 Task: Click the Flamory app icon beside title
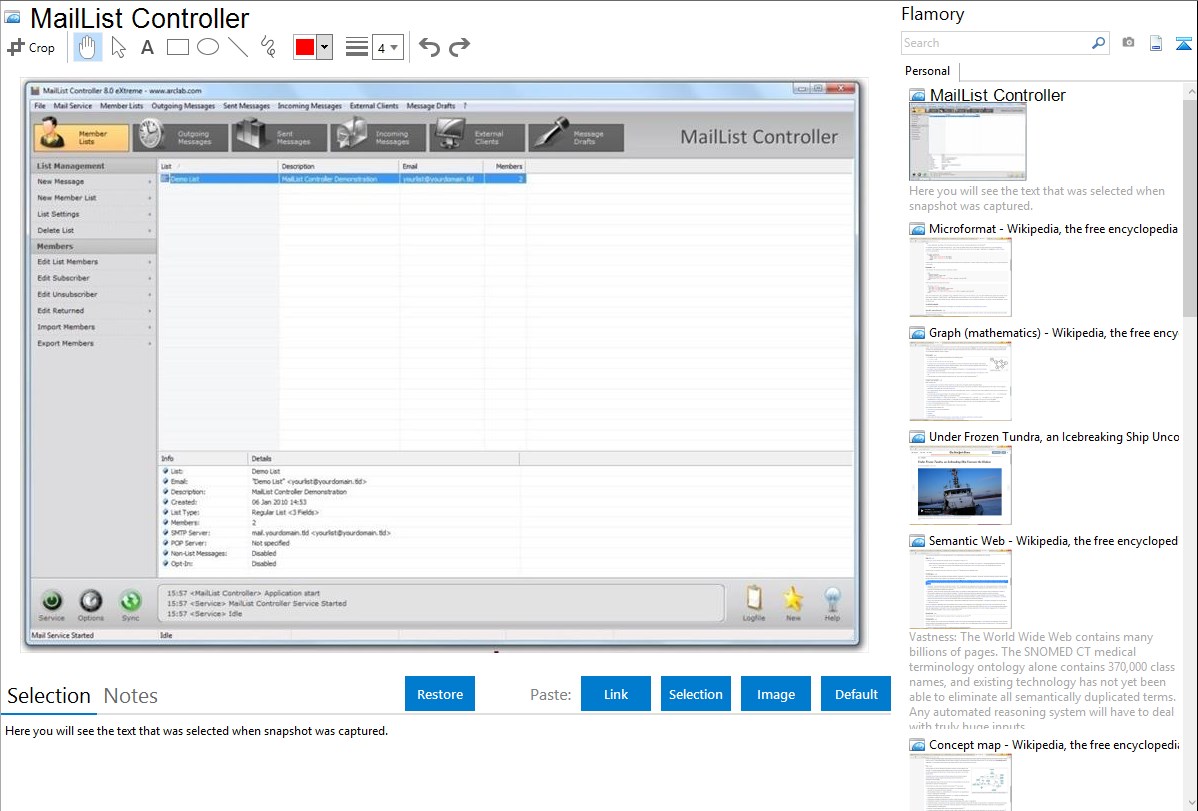click(12, 17)
